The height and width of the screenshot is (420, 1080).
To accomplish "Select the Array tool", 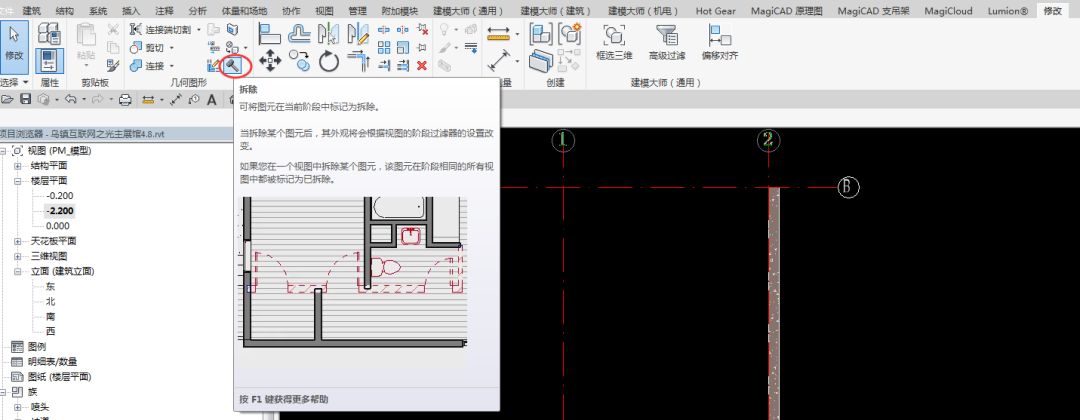I will pos(384,48).
